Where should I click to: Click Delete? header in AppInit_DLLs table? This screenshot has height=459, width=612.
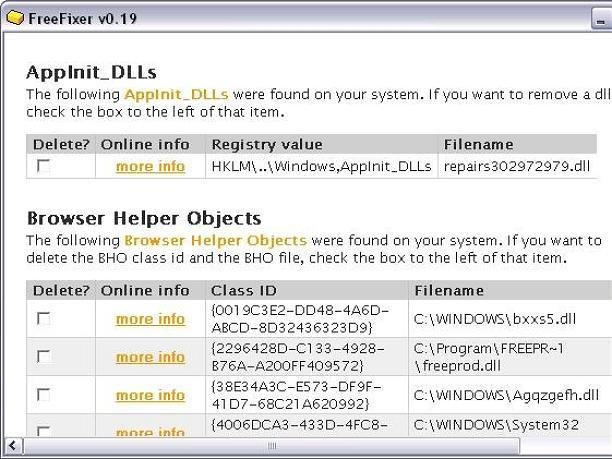tap(61, 144)
